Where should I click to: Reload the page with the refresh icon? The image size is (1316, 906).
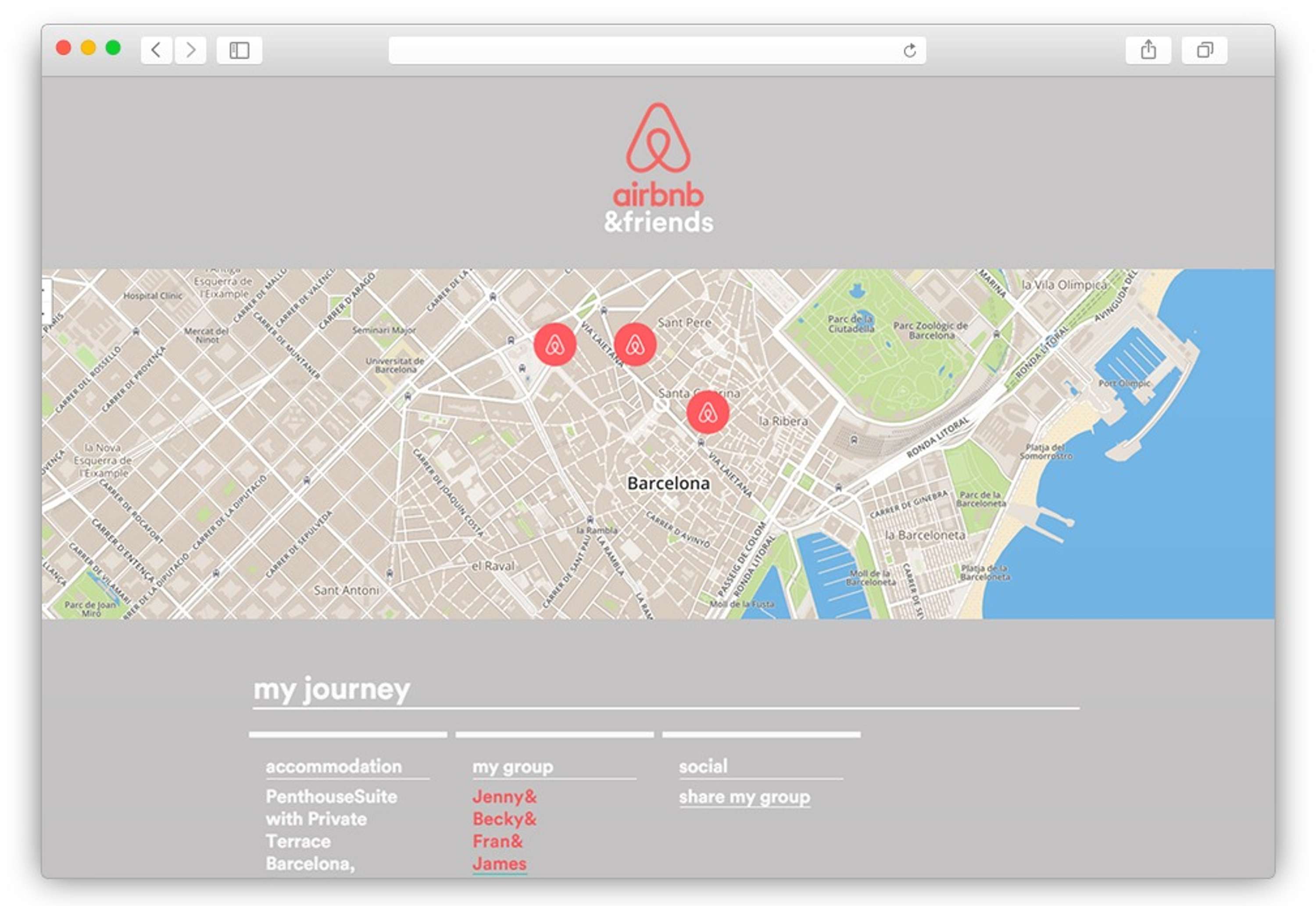pos(909,50)
